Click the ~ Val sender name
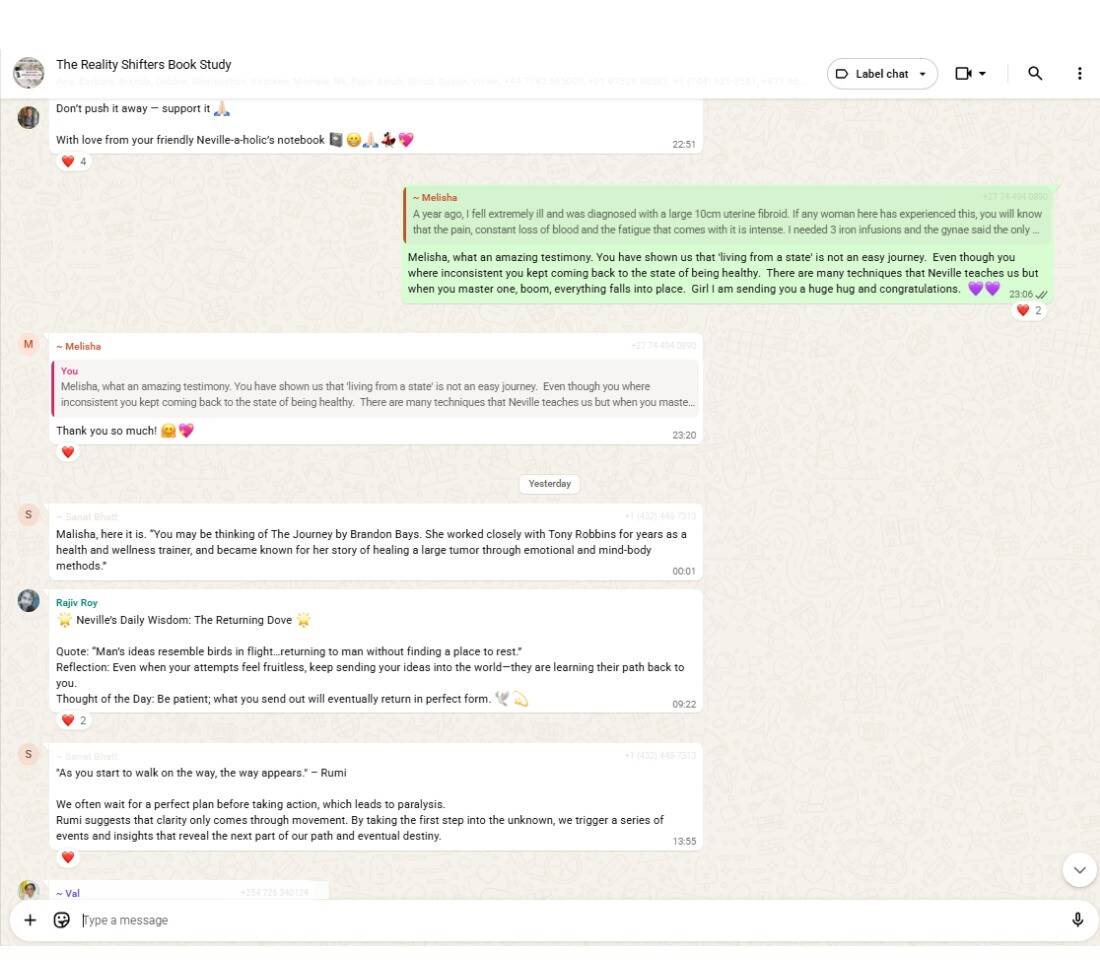The width and height of the screenshot is (1100, 980). click(x=68, y=893)
